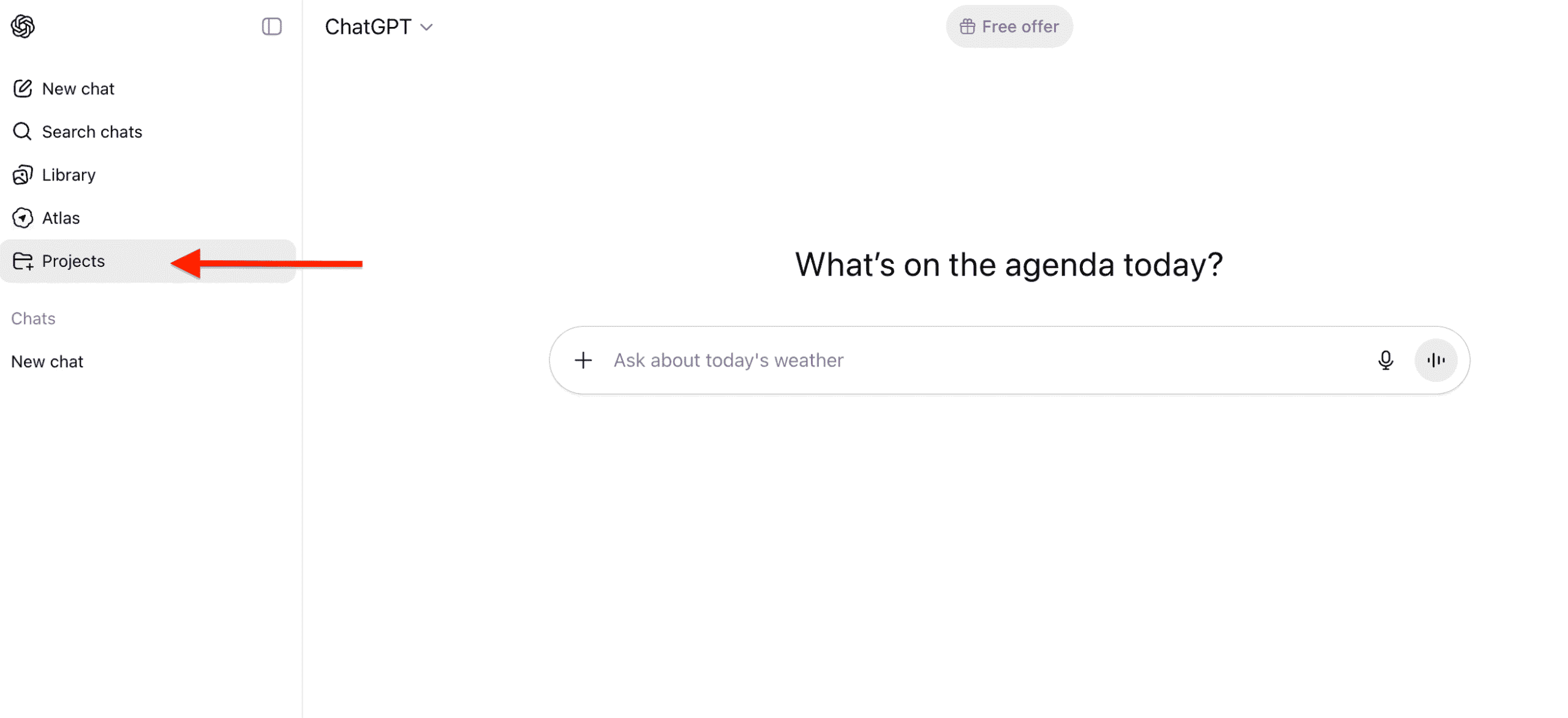Collapse the Chats section header
Image resolution: width=1568 pixels, height=718 pixels.
(33, 318)
